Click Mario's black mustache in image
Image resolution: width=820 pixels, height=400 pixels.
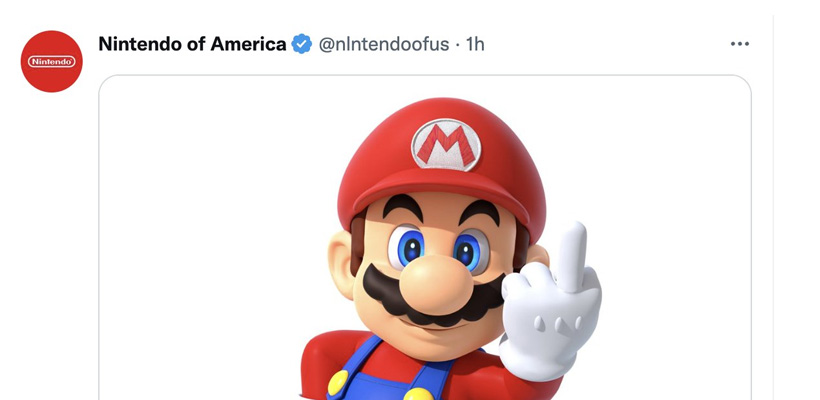point(433,297)
